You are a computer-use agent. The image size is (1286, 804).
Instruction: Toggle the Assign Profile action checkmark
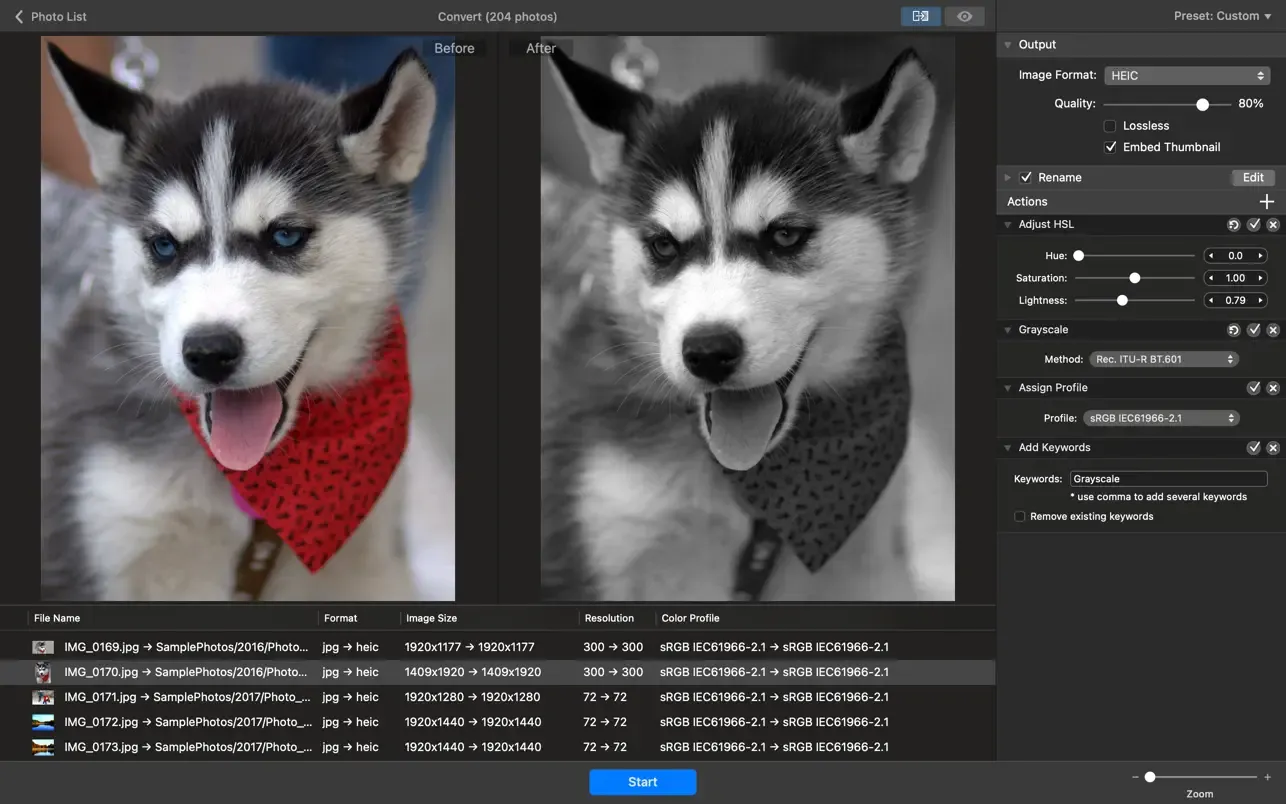pyautogui.click(x=1254, y=388)
